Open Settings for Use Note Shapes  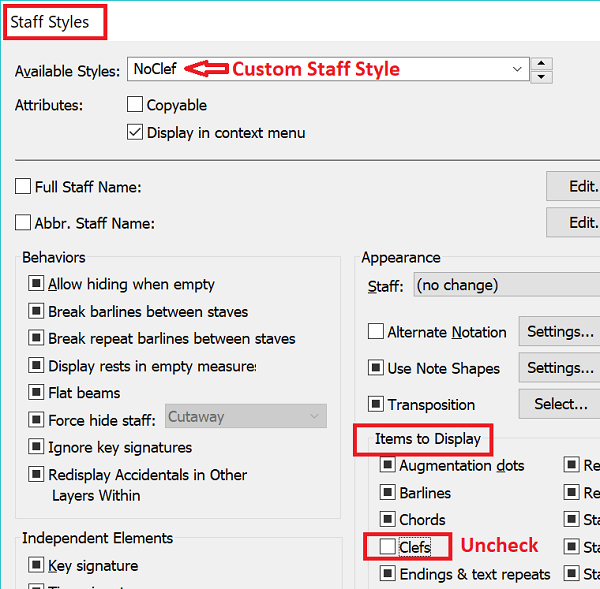(561, 368)
